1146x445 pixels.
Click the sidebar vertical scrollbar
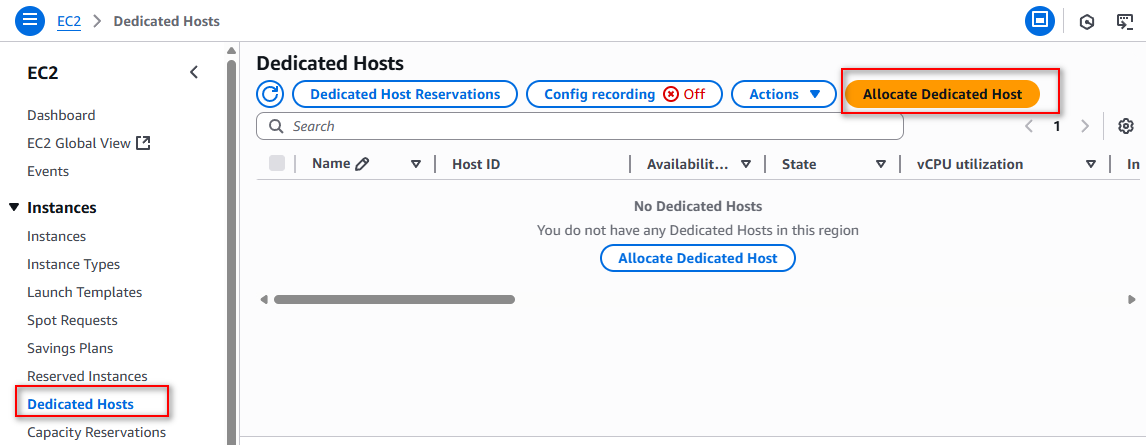pos(232,252)
